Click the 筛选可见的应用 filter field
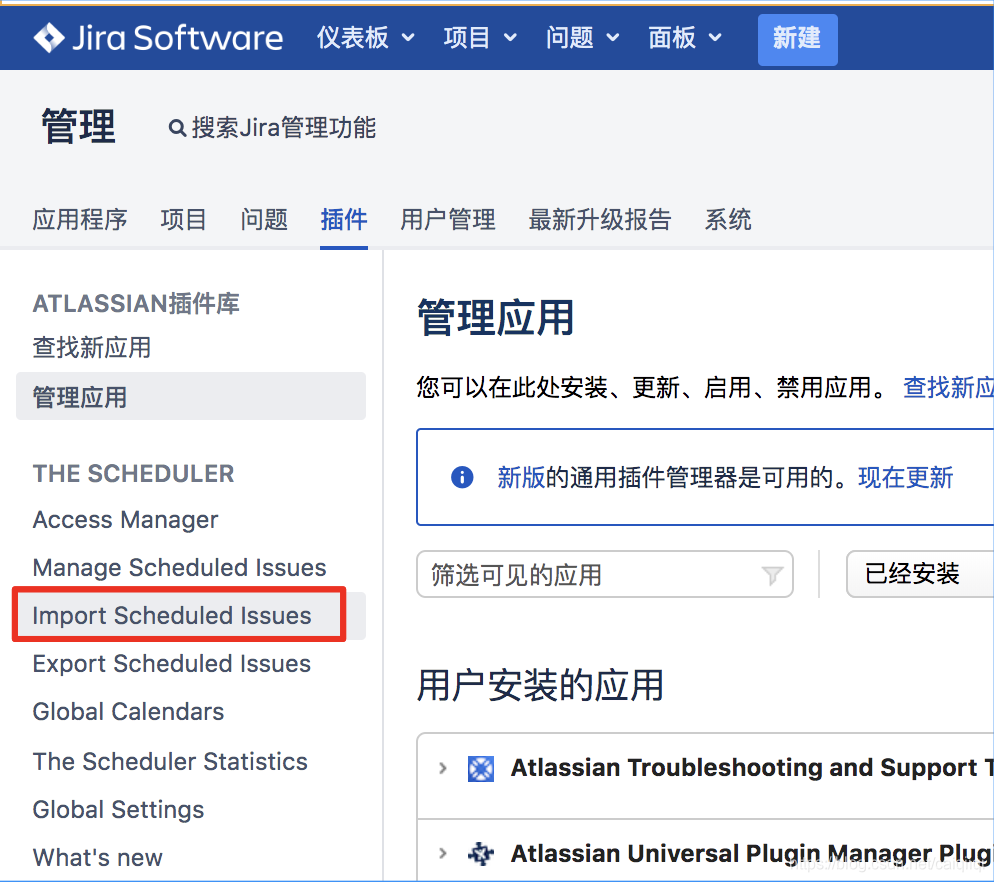994x882 pixels. [605, 574]
